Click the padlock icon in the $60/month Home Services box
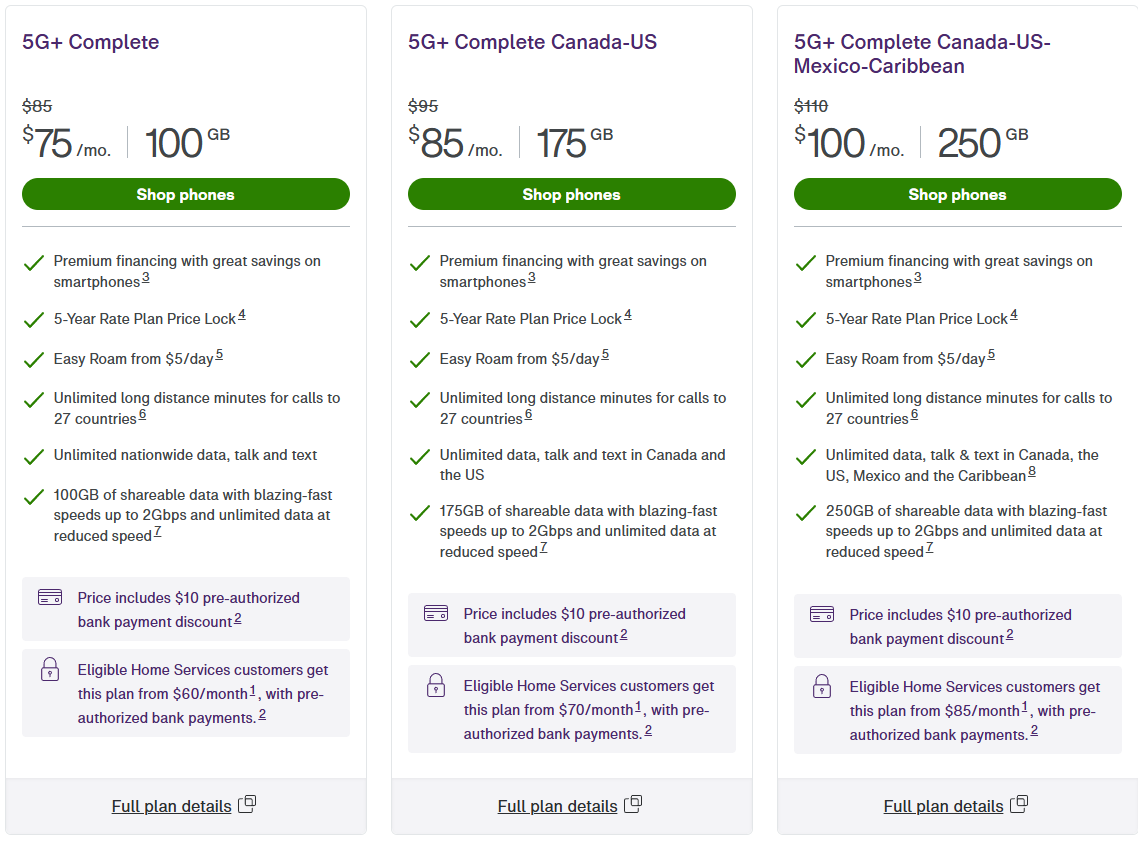Image resolution: width=1142 pixels, height=841 pixels. (x=50, y=668)
